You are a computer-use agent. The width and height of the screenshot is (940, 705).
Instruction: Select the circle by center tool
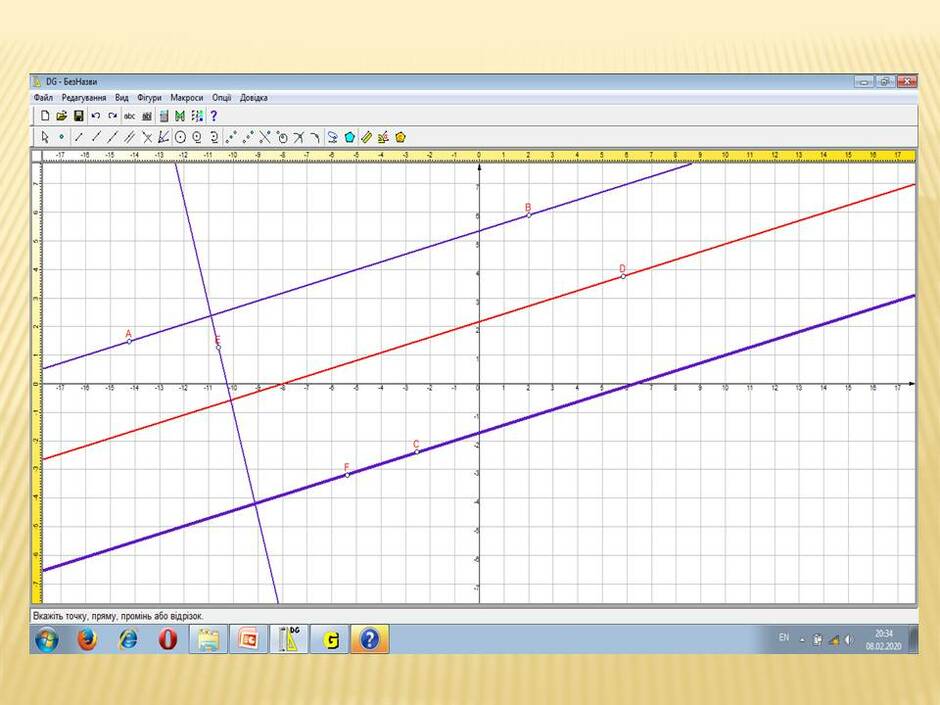(x=180, y=137)
